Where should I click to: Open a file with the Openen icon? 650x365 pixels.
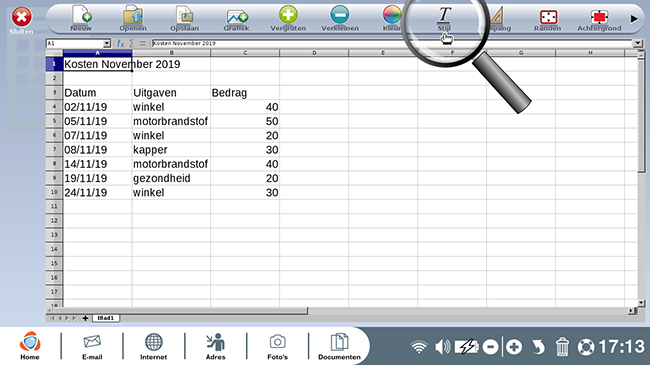point(133,18)
